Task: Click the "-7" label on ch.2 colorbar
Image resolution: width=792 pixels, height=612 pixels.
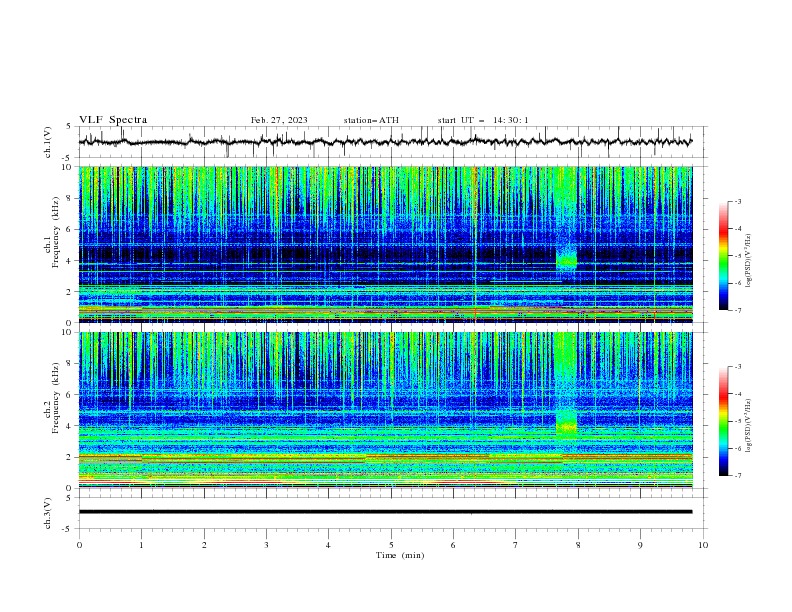Action: 737,475
